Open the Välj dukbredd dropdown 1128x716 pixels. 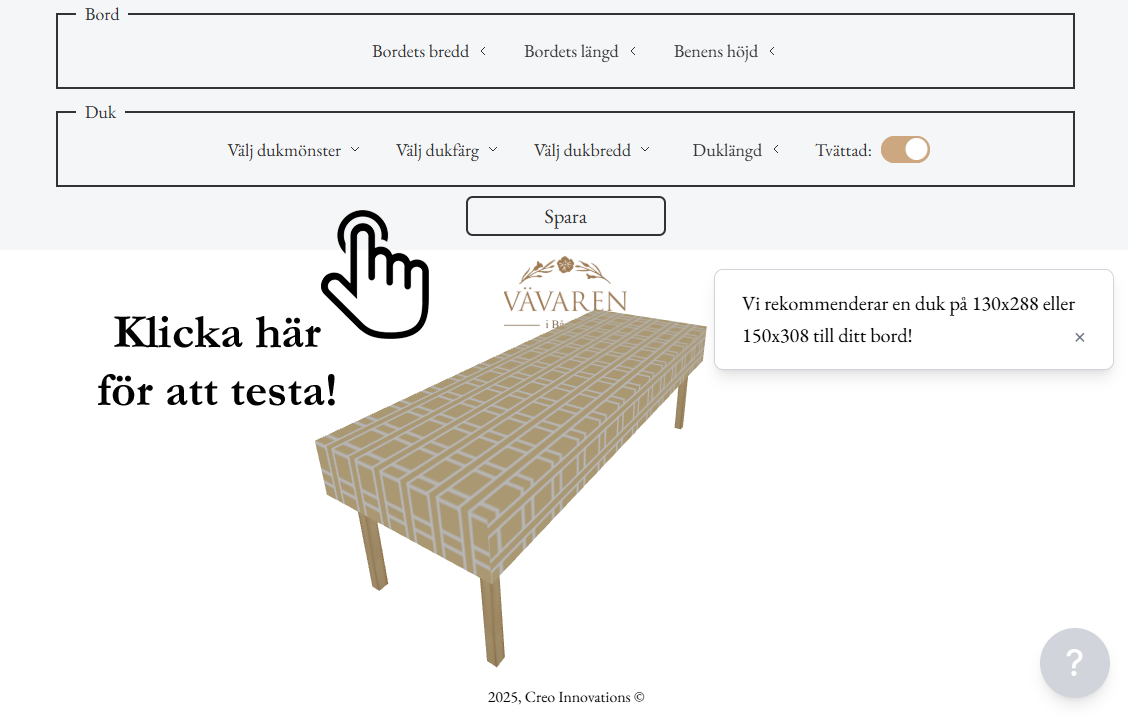[591, 150]
